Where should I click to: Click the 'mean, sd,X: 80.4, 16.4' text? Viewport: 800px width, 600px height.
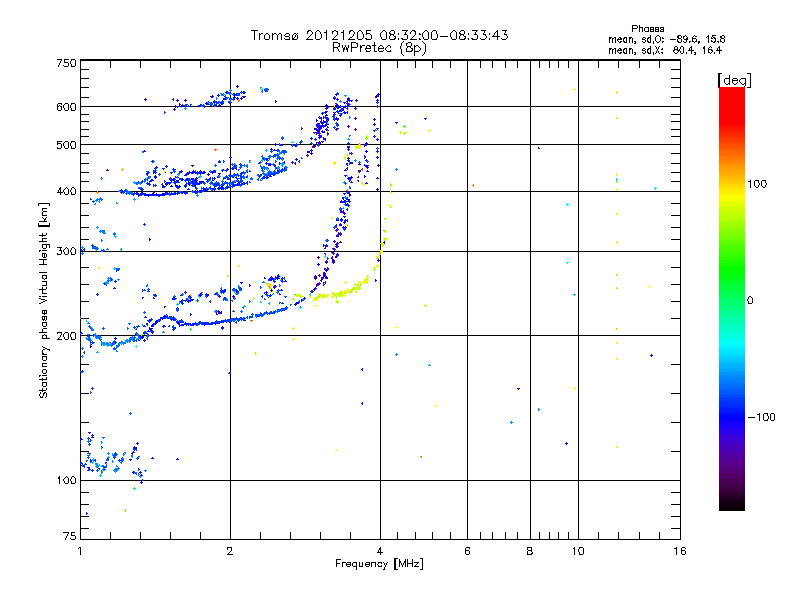665,50
